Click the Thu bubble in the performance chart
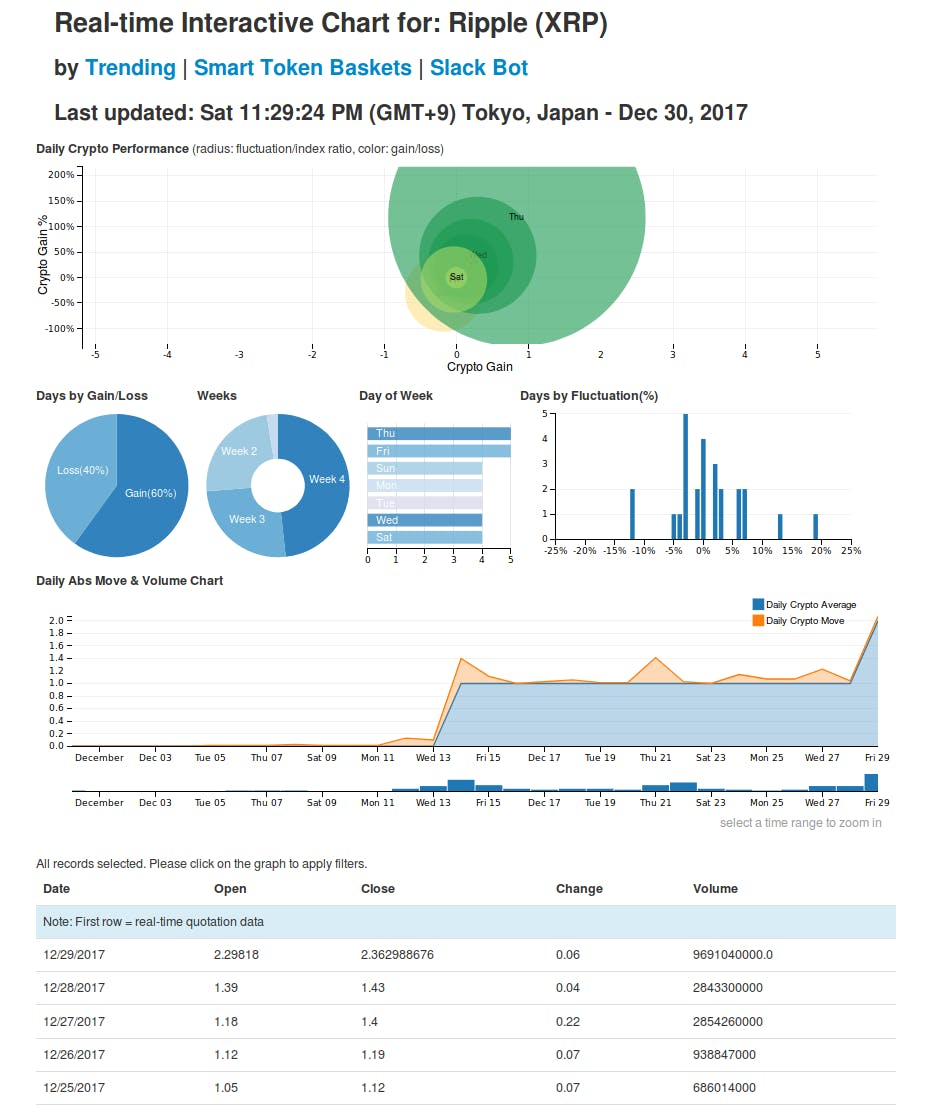The width and height of the screenshot is (940, 1108). pyautogui.click(x=516, y=216)
